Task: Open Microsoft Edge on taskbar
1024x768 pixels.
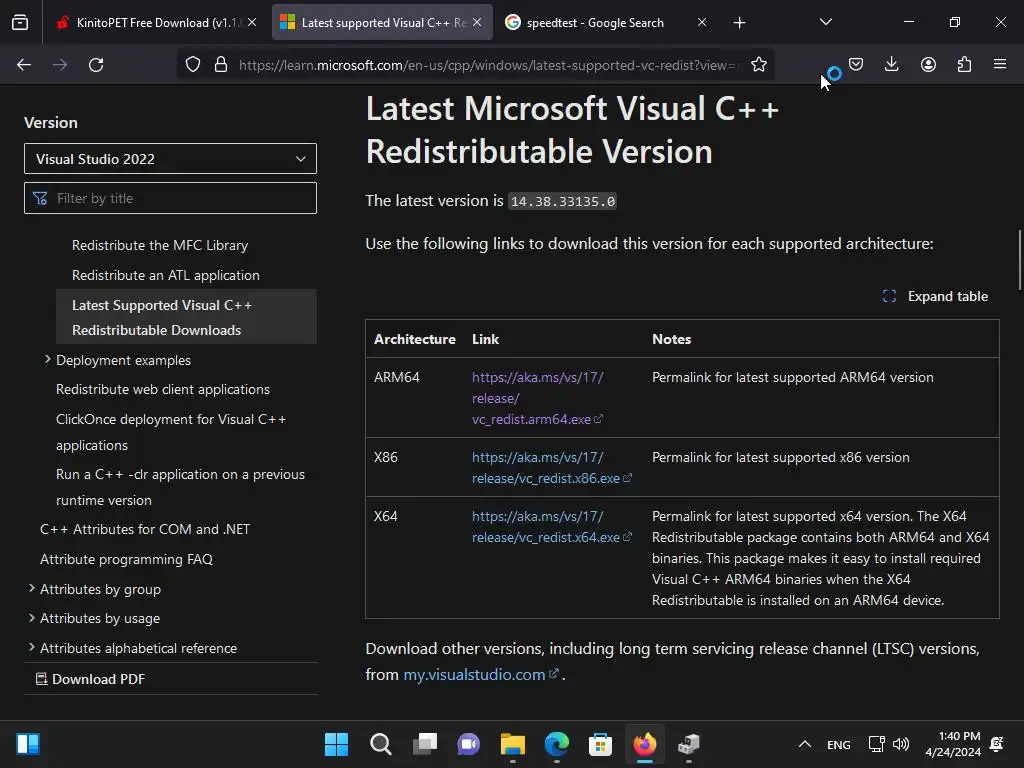Action: [556, 744]
